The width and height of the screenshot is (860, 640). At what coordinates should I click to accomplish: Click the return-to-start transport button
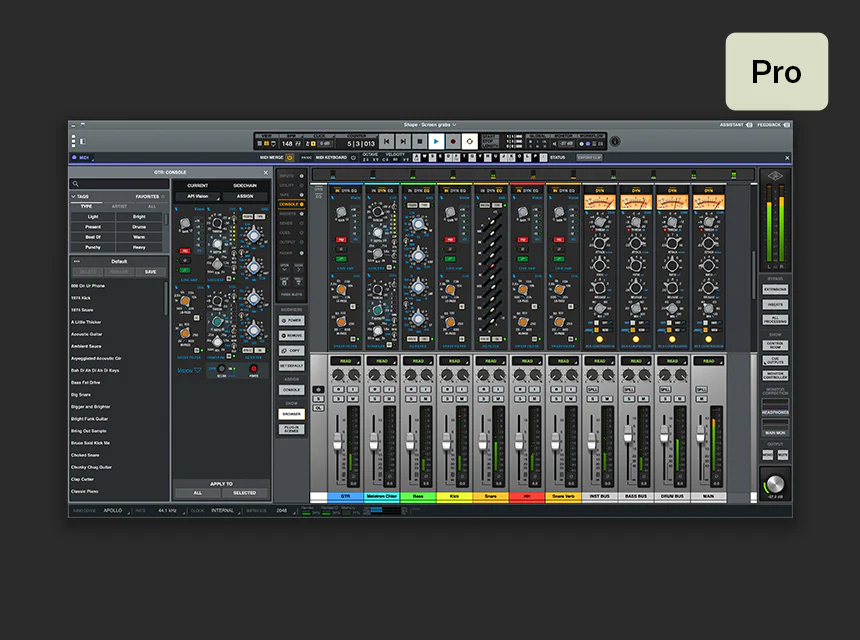(x=387, y=141)
